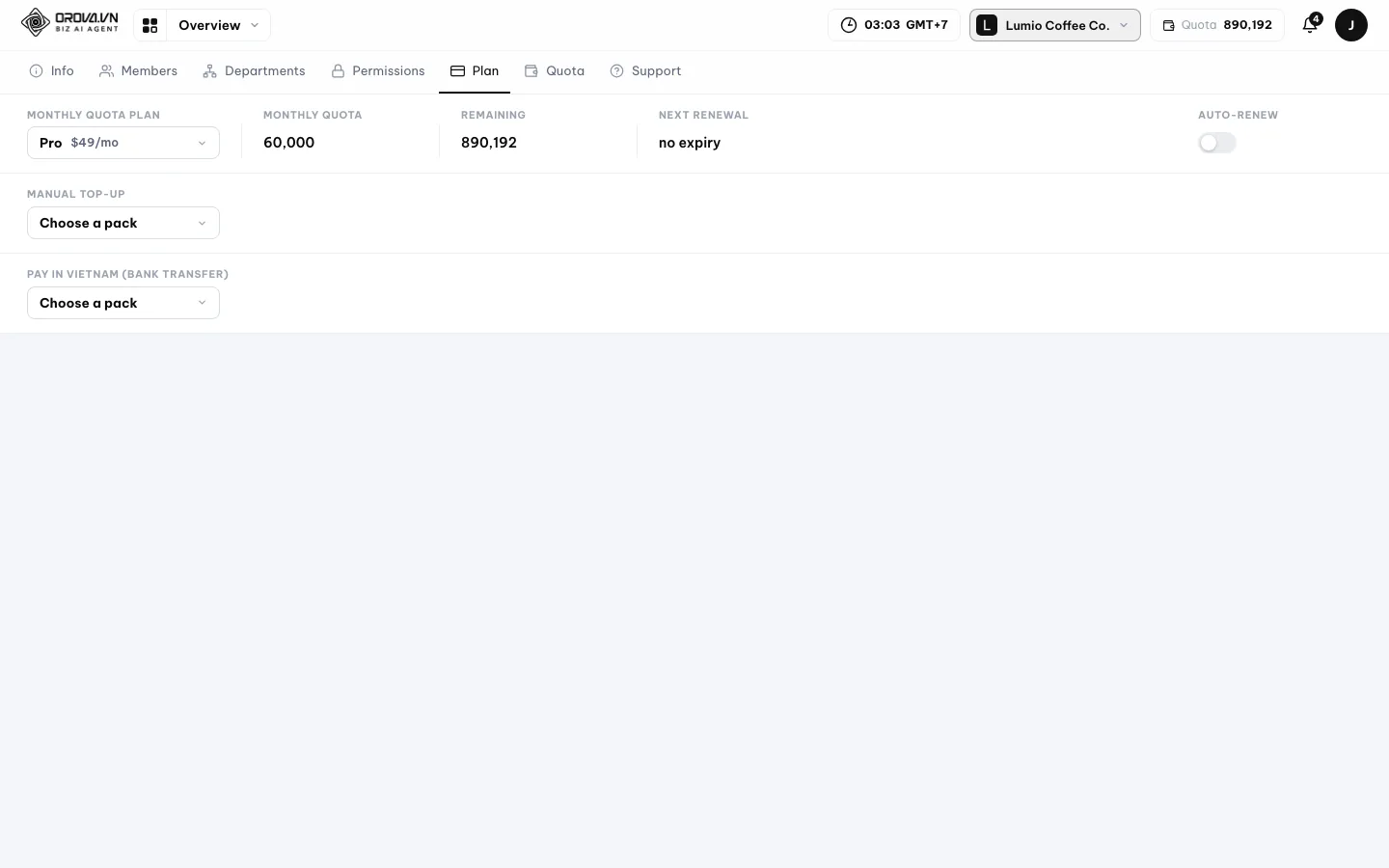Open notifications bell with 4 badge
Screen dimensions: 1389x868
click(1310, 25)
